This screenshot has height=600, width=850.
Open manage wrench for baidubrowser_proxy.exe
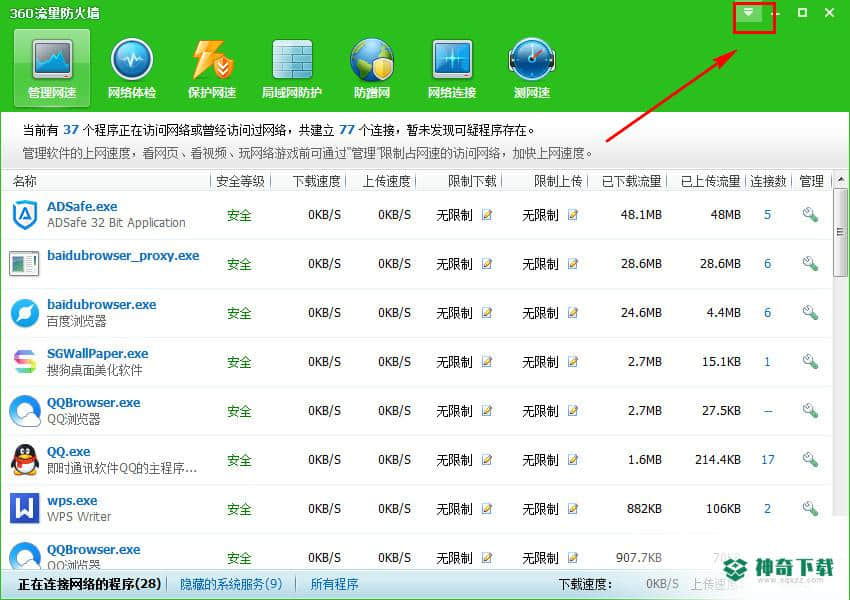[810, 264]
